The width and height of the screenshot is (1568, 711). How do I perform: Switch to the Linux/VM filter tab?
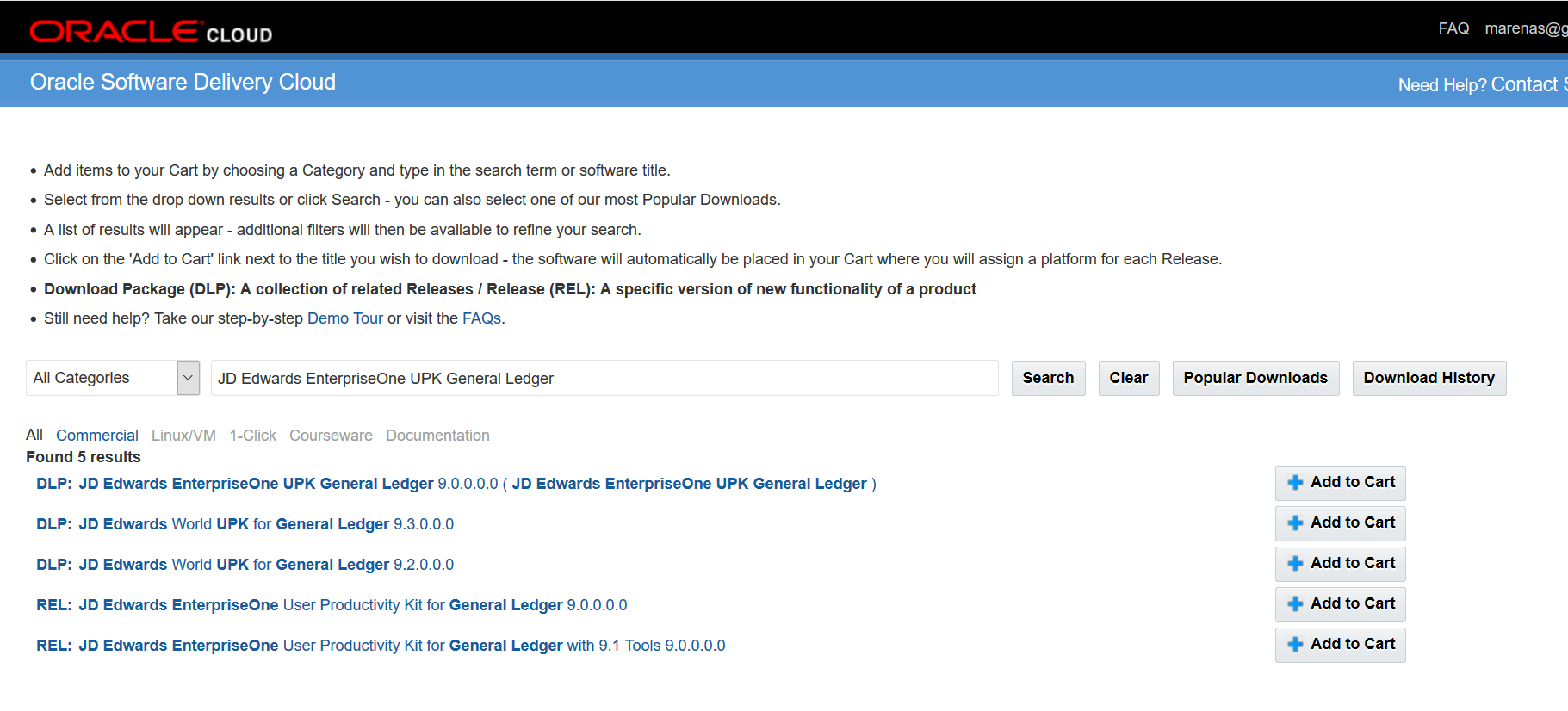point(183,436)
